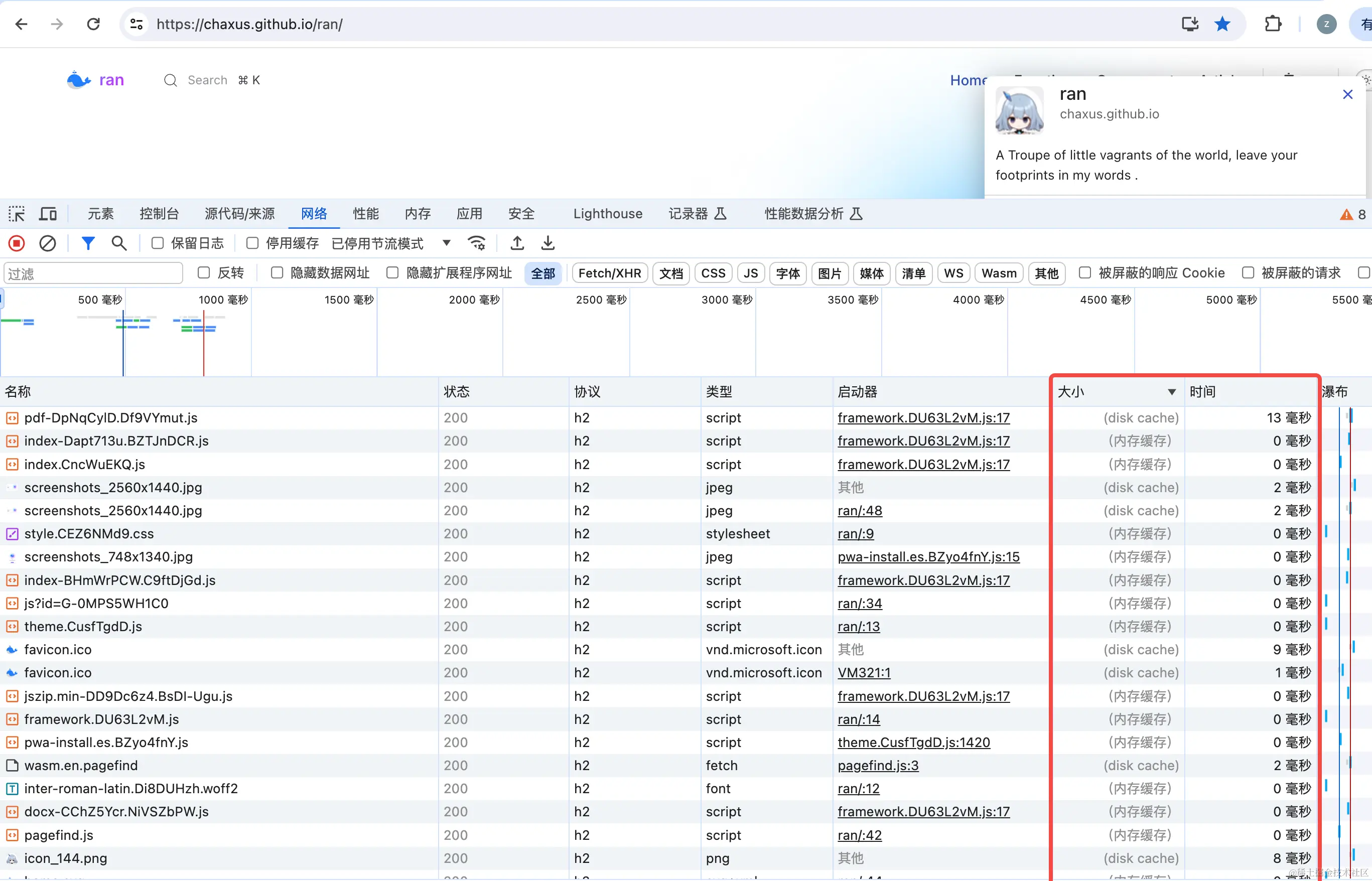Open the Lighthouse tab
Screen dimensions: 1372x881
[x=608, y=214]
